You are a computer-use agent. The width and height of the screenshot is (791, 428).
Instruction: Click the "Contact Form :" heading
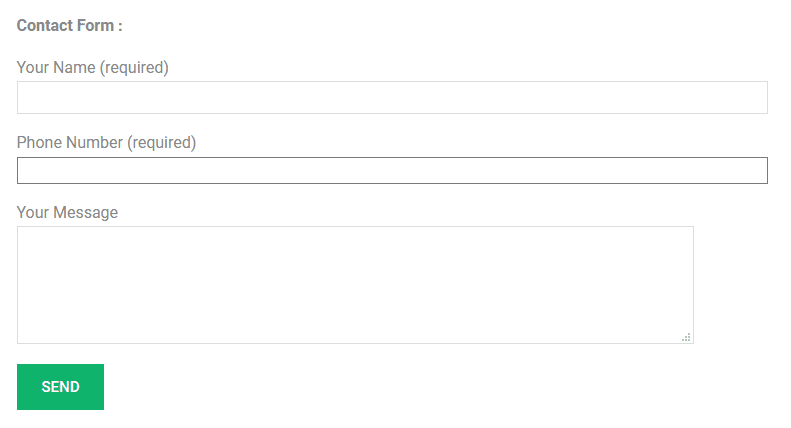(69, 26)
